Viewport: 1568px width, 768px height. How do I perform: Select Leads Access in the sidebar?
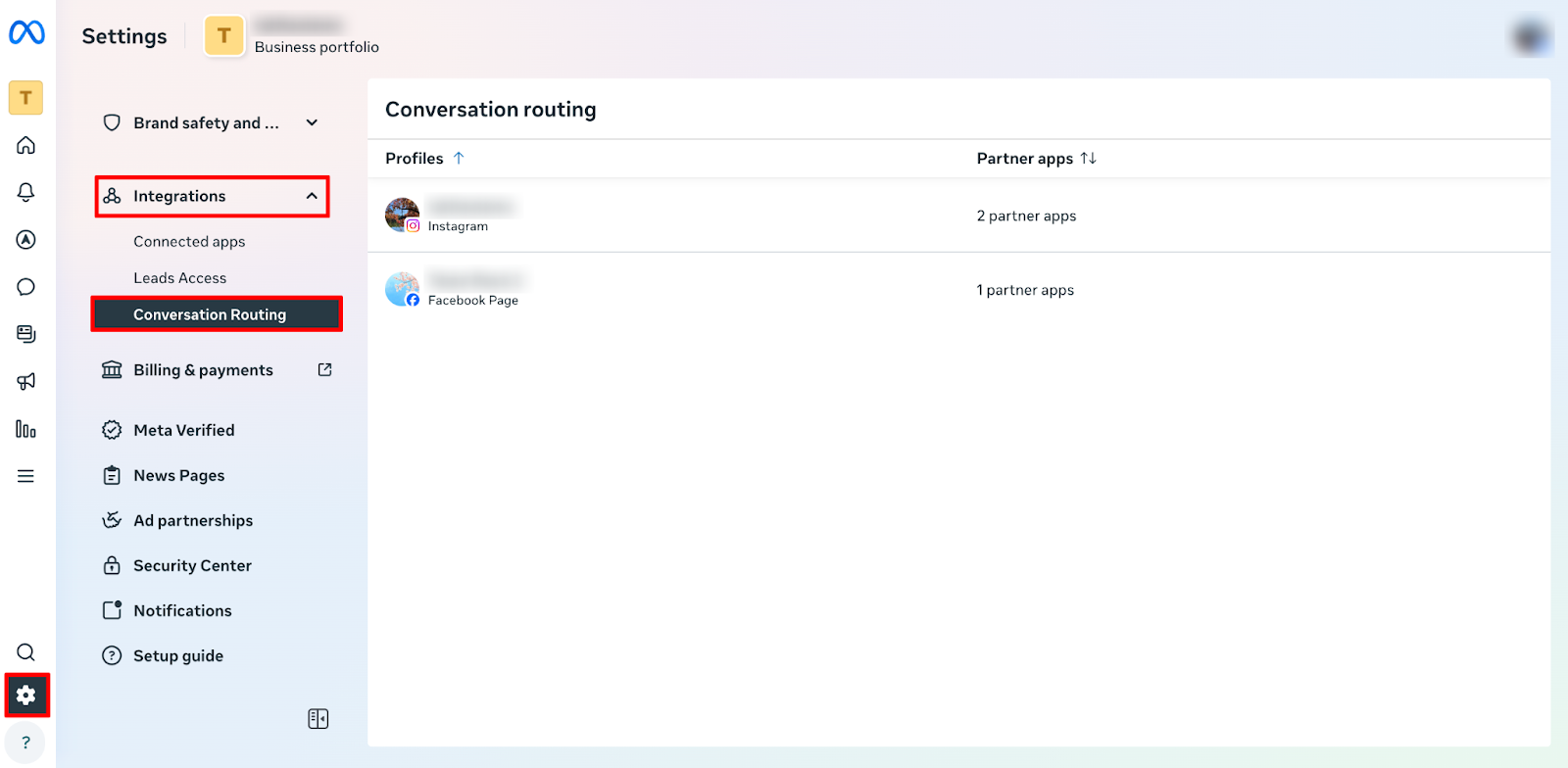(180, 278)
